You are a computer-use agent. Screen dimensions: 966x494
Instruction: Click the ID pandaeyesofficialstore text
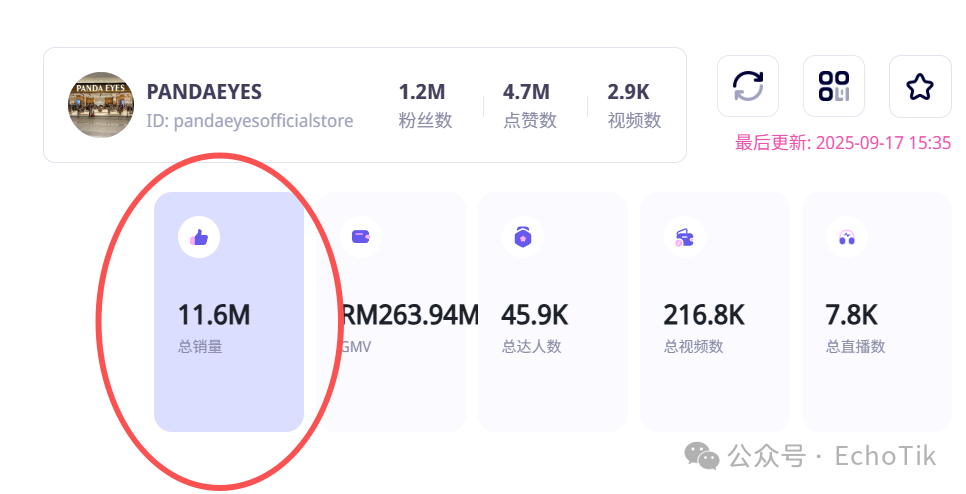[x=250, y=121]
